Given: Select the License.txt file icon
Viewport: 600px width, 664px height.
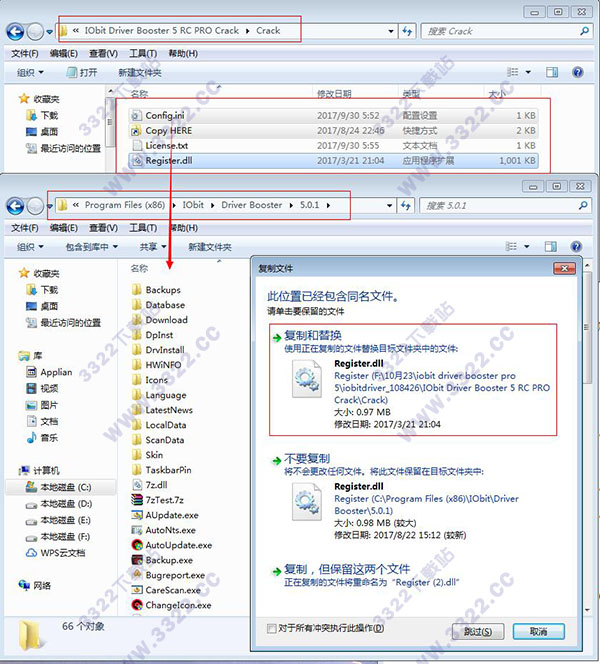Looking at the screenshot, I should point(136,146).
